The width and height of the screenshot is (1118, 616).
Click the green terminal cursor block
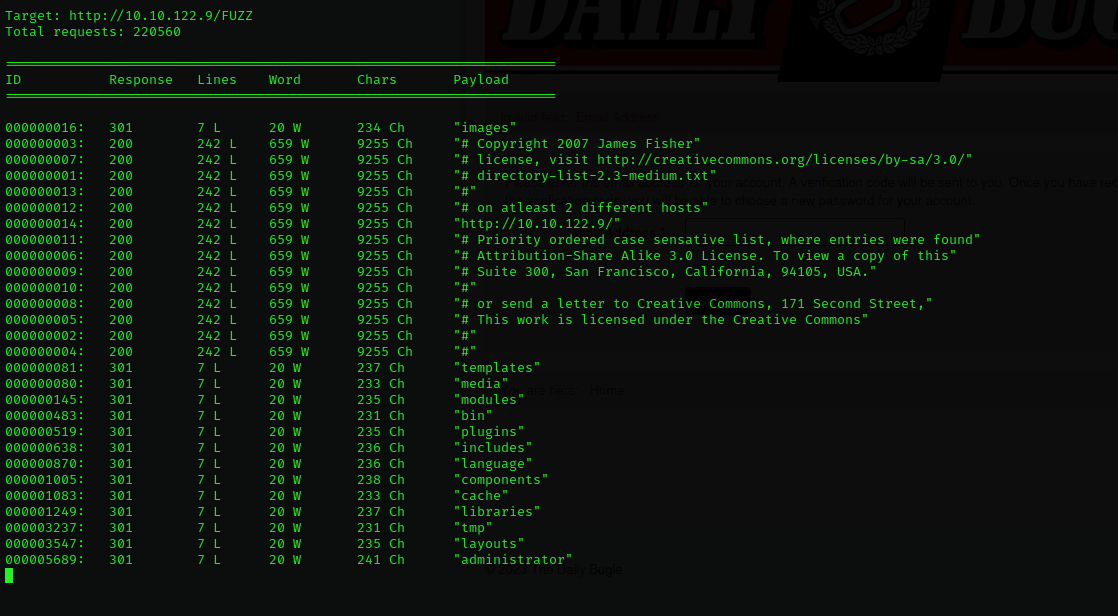coord(9,575)
